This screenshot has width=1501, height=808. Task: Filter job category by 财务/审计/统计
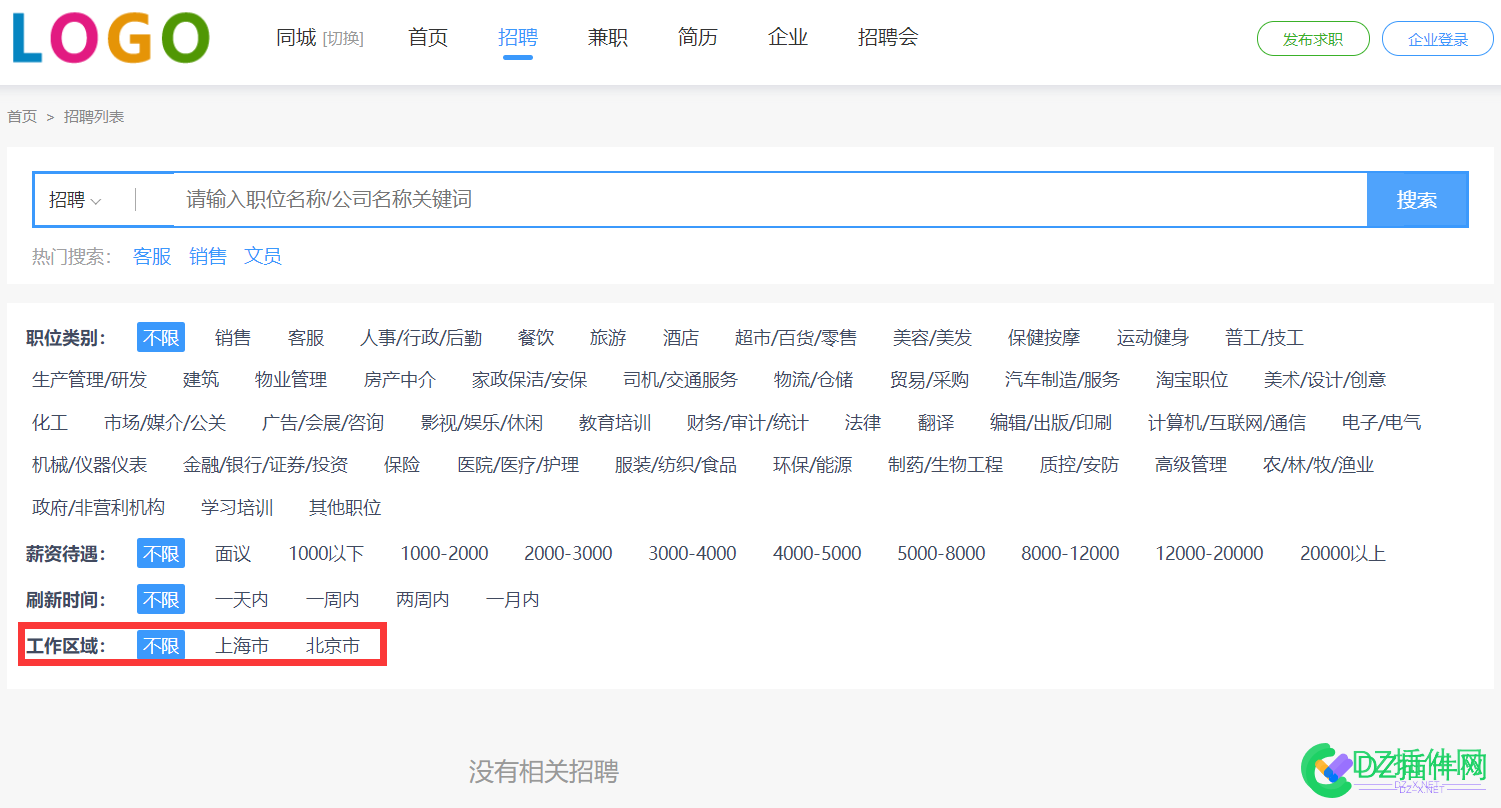tap(748, 423)
